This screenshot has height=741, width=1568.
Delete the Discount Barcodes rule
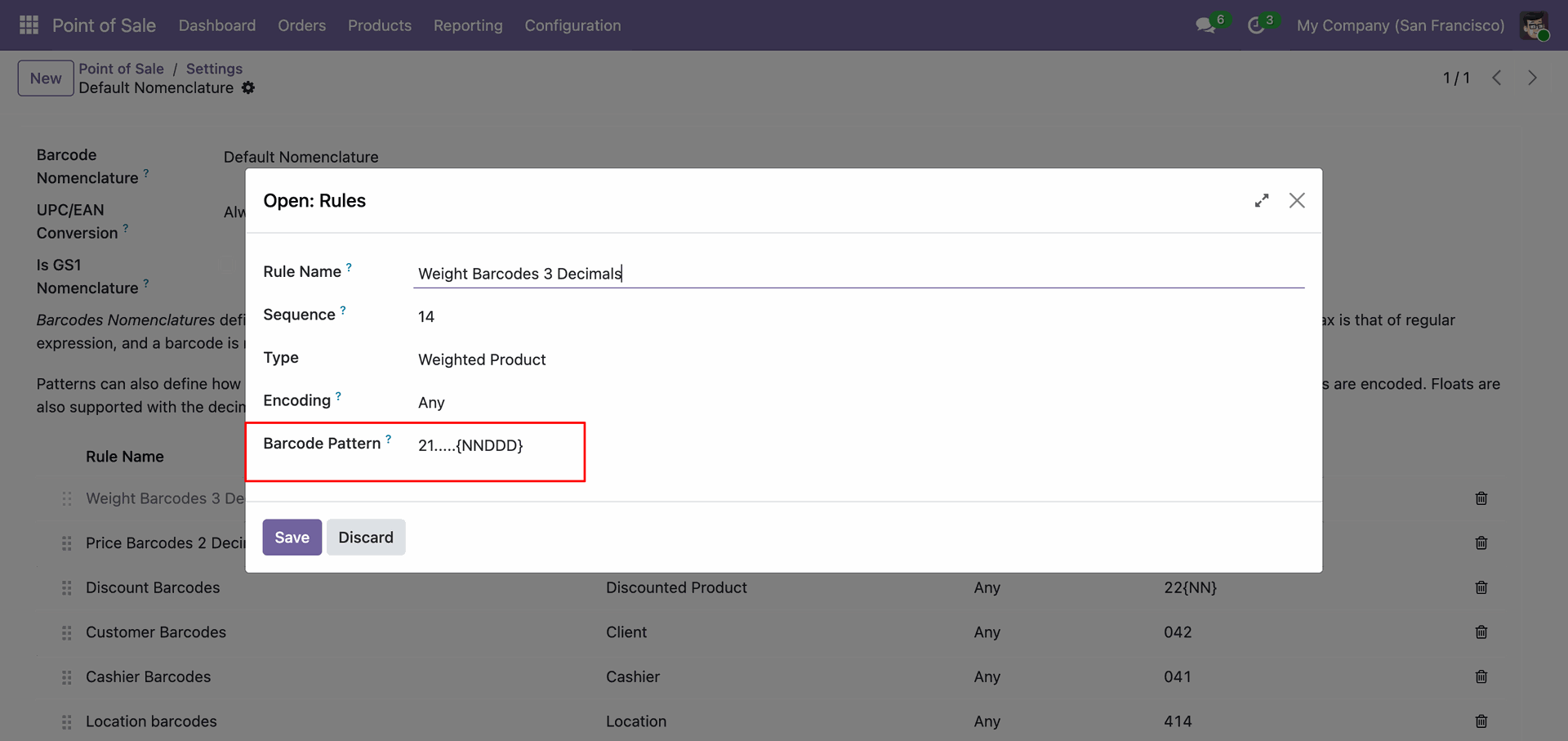pos(1481,587)
